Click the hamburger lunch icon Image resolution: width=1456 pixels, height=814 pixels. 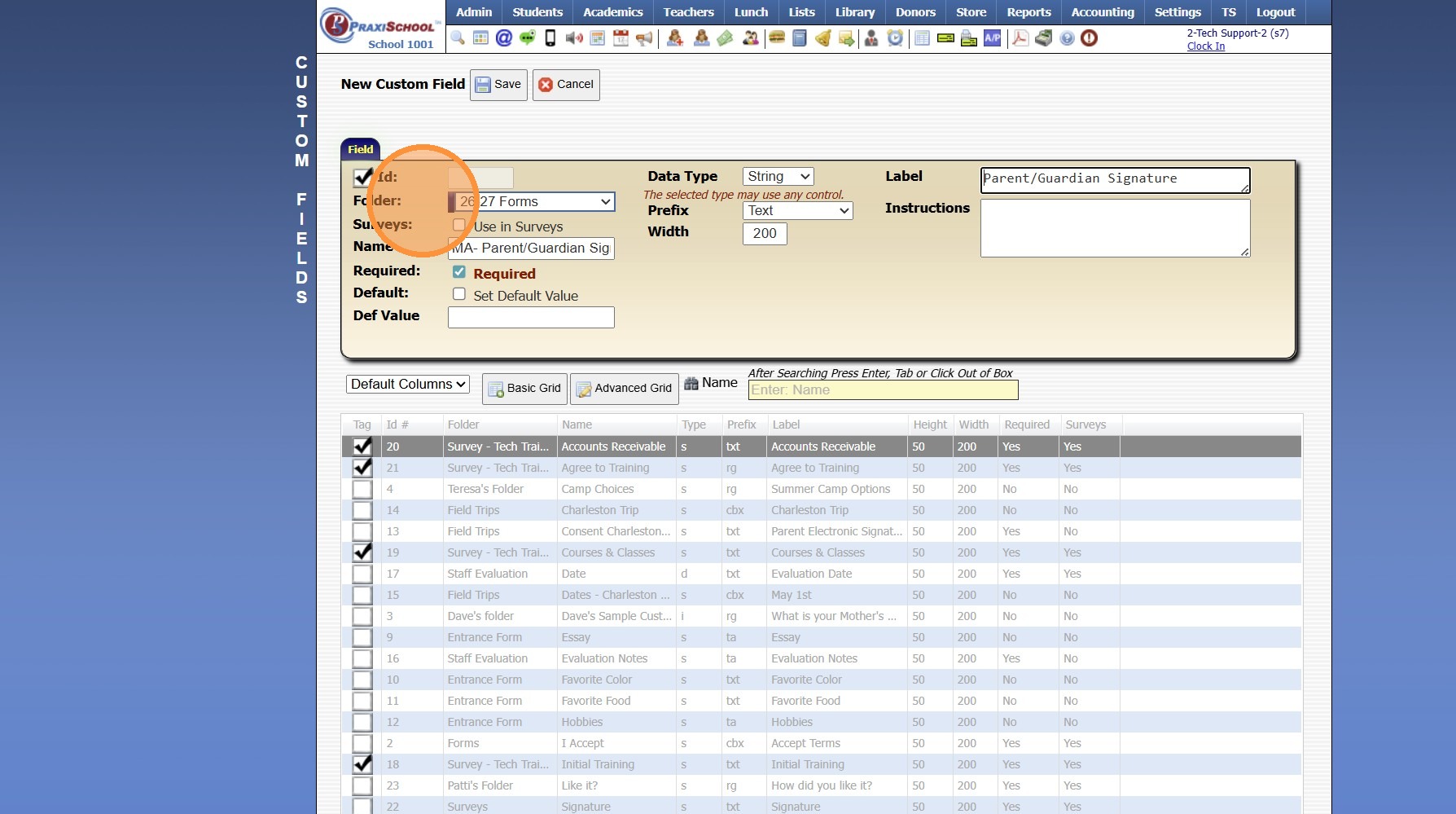(x=777, y=38)
